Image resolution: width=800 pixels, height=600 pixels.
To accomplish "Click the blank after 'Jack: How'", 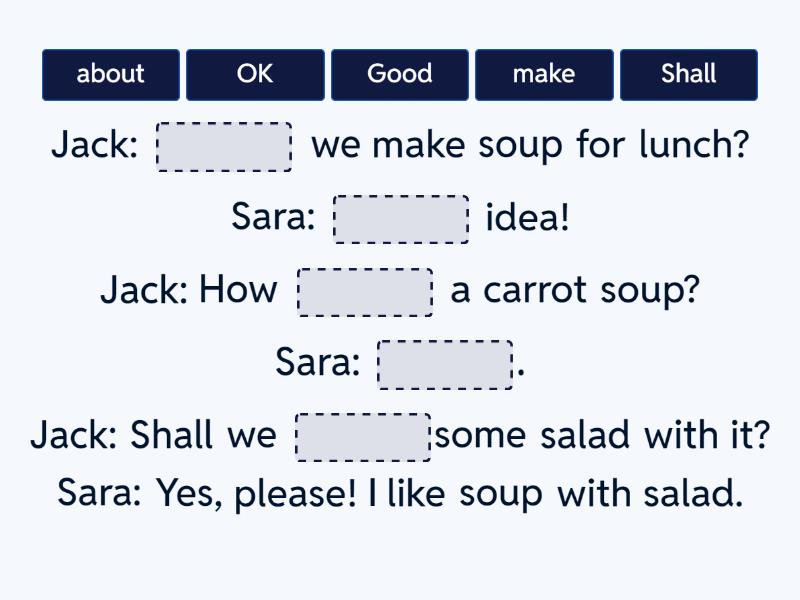I will 365,292.
